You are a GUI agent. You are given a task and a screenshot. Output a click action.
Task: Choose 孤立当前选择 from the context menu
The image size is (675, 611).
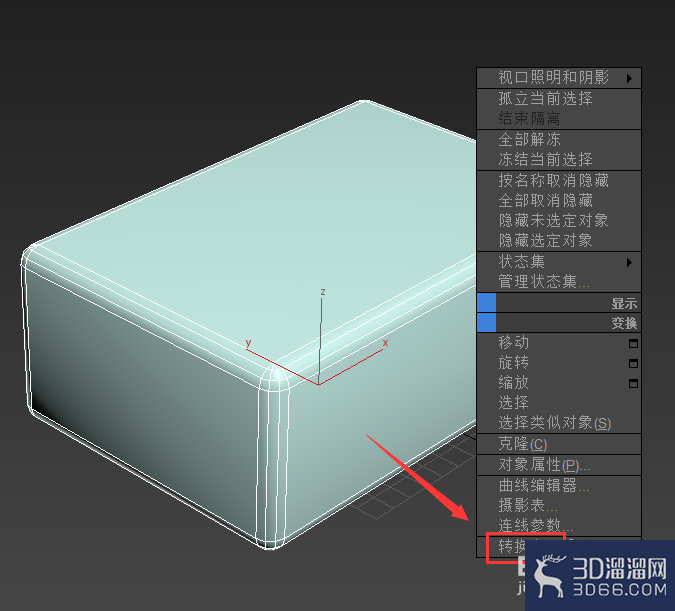click(559, 99)
